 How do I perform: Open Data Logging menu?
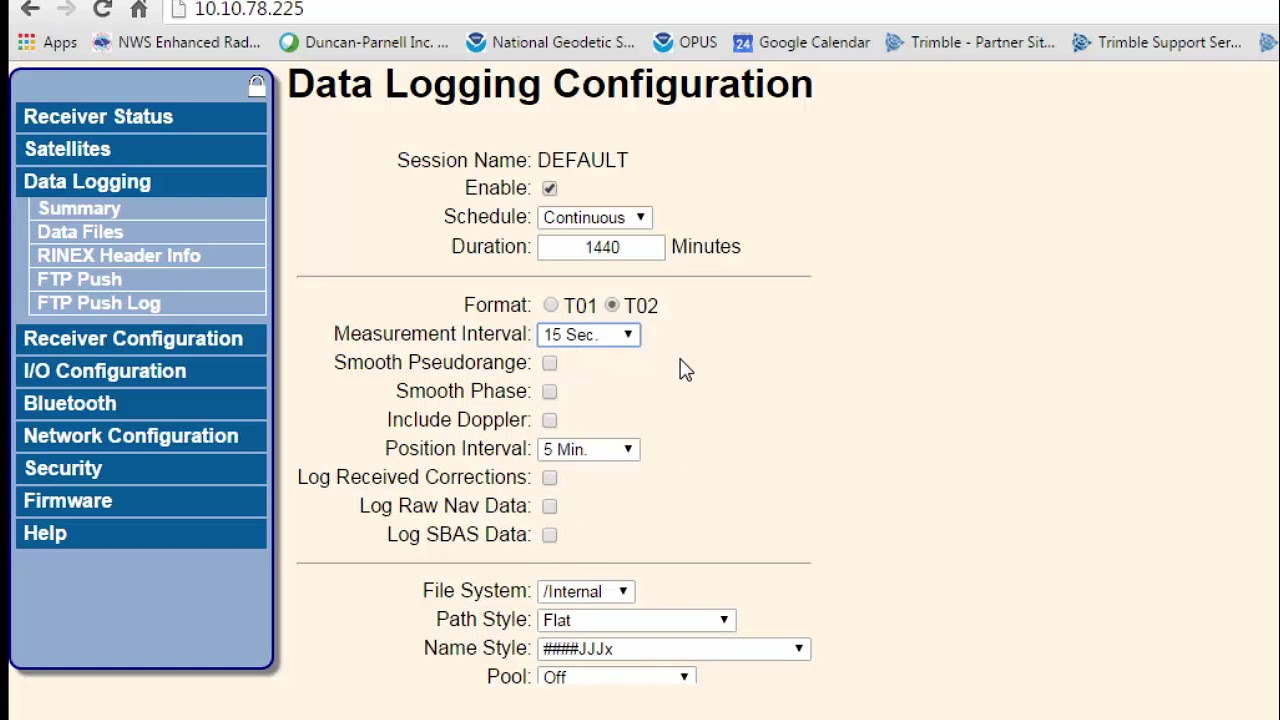tap(141, 182)
